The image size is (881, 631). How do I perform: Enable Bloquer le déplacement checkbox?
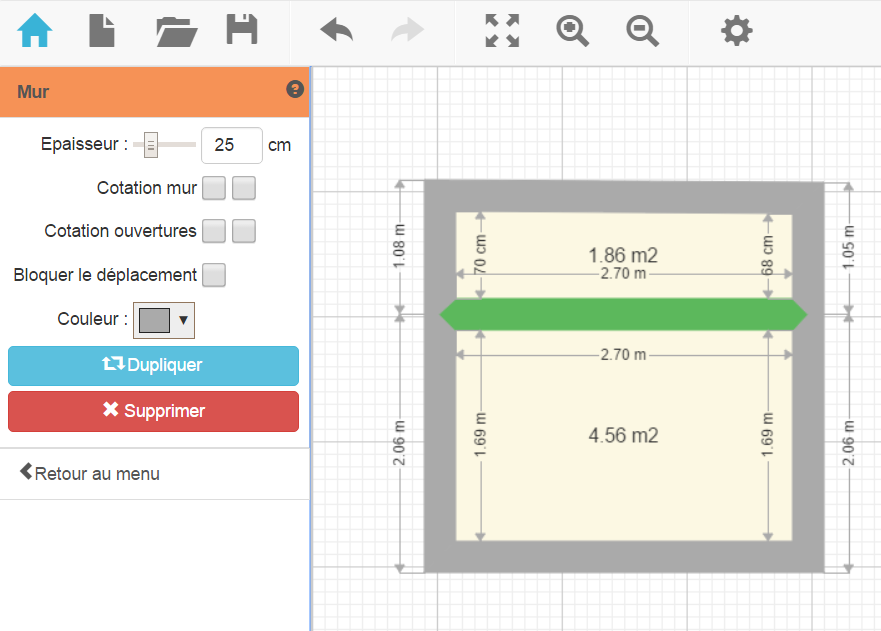[x=214, y=274]
